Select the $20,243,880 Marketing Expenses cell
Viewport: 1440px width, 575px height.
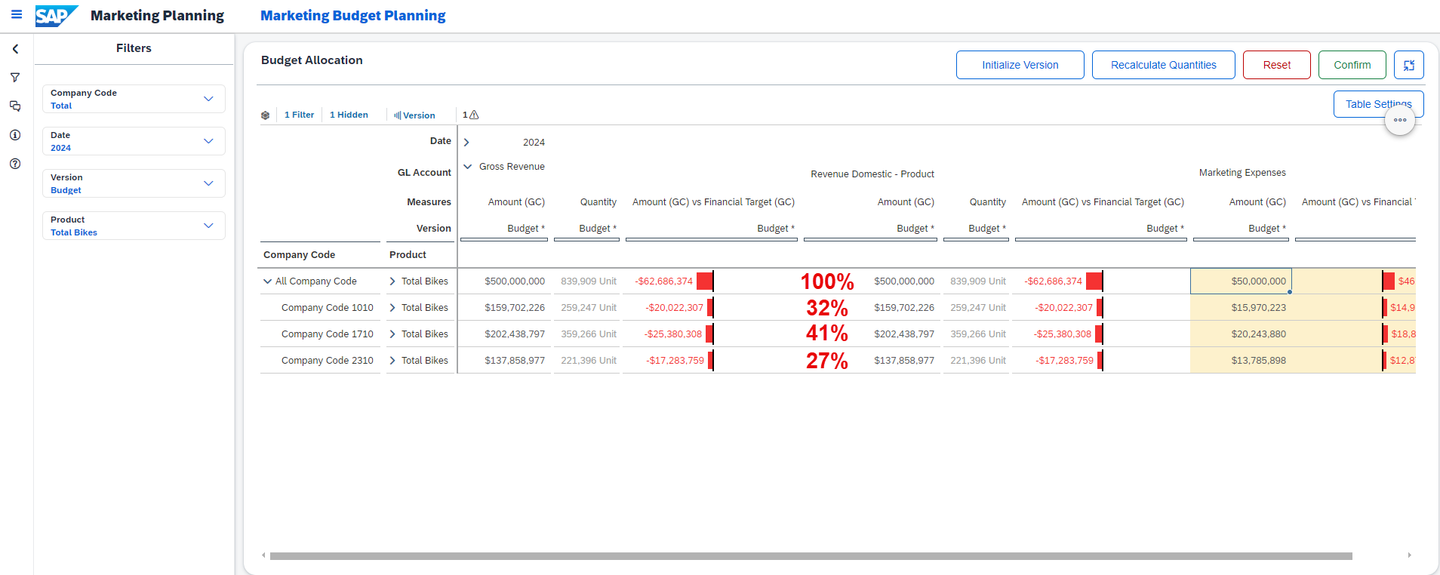(x=1241, y=334)
